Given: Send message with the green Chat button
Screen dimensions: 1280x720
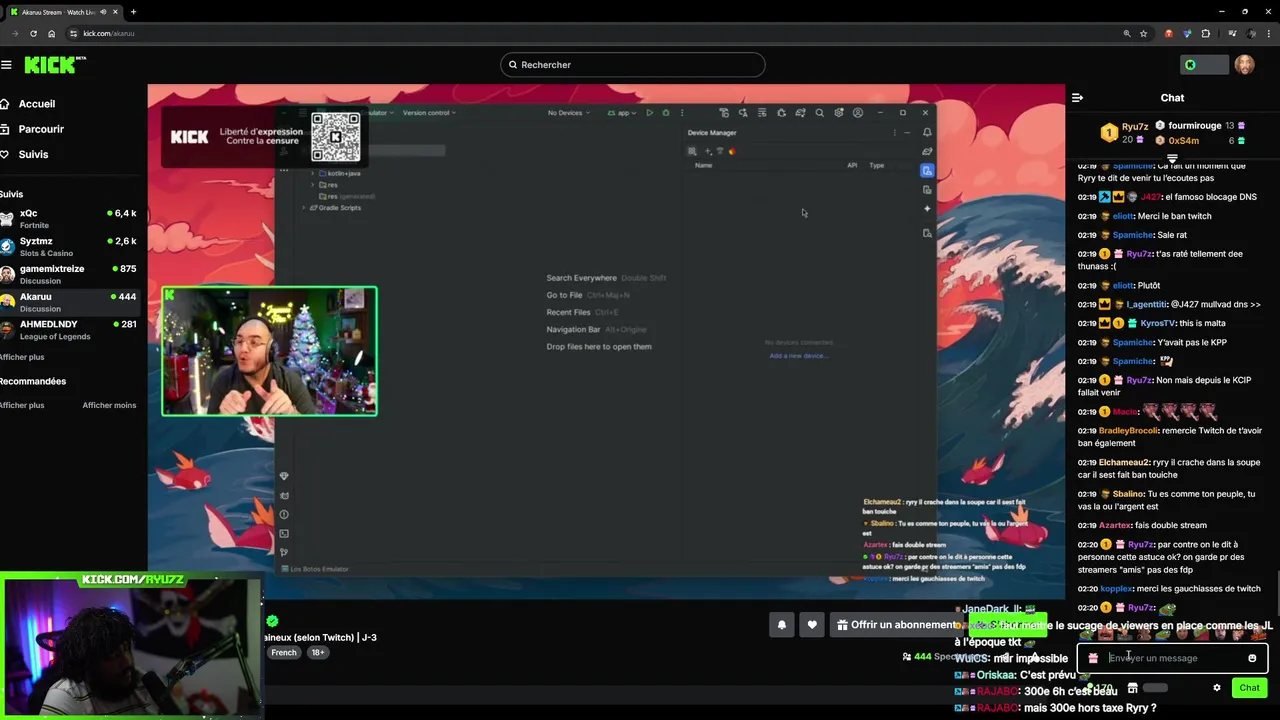Looking at the screenshot, I should pos(1249,688).
